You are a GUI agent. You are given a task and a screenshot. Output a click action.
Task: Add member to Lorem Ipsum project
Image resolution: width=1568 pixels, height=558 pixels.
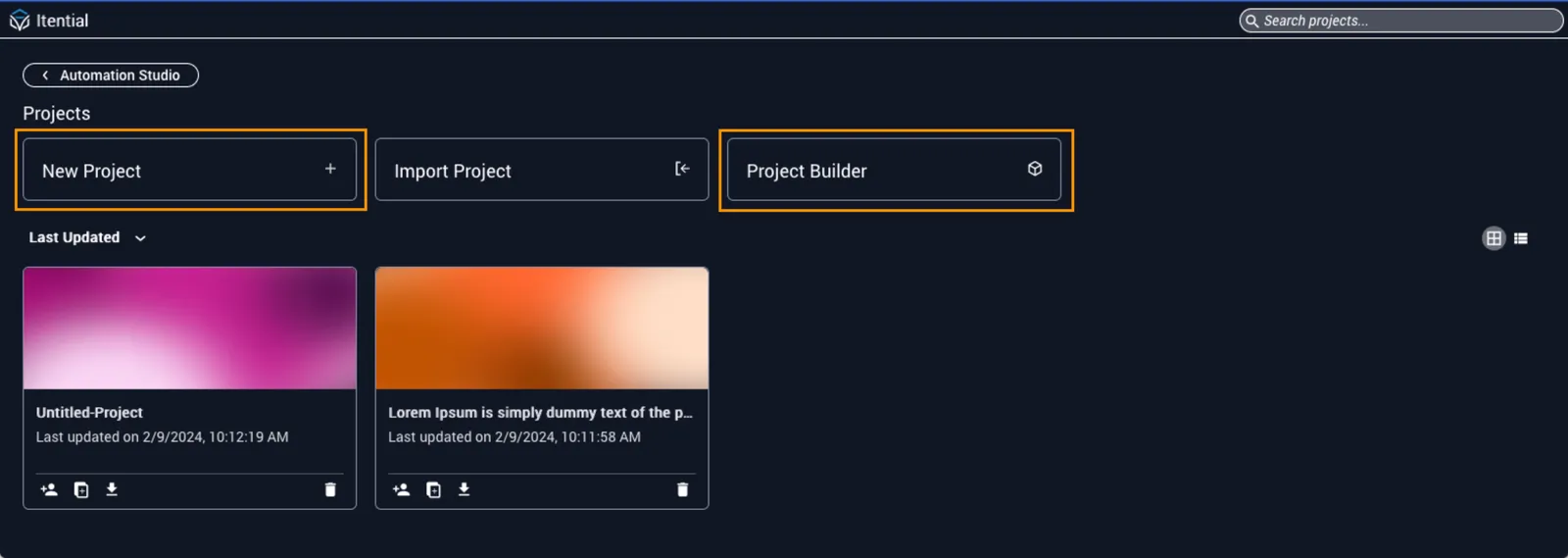point(401,489)
